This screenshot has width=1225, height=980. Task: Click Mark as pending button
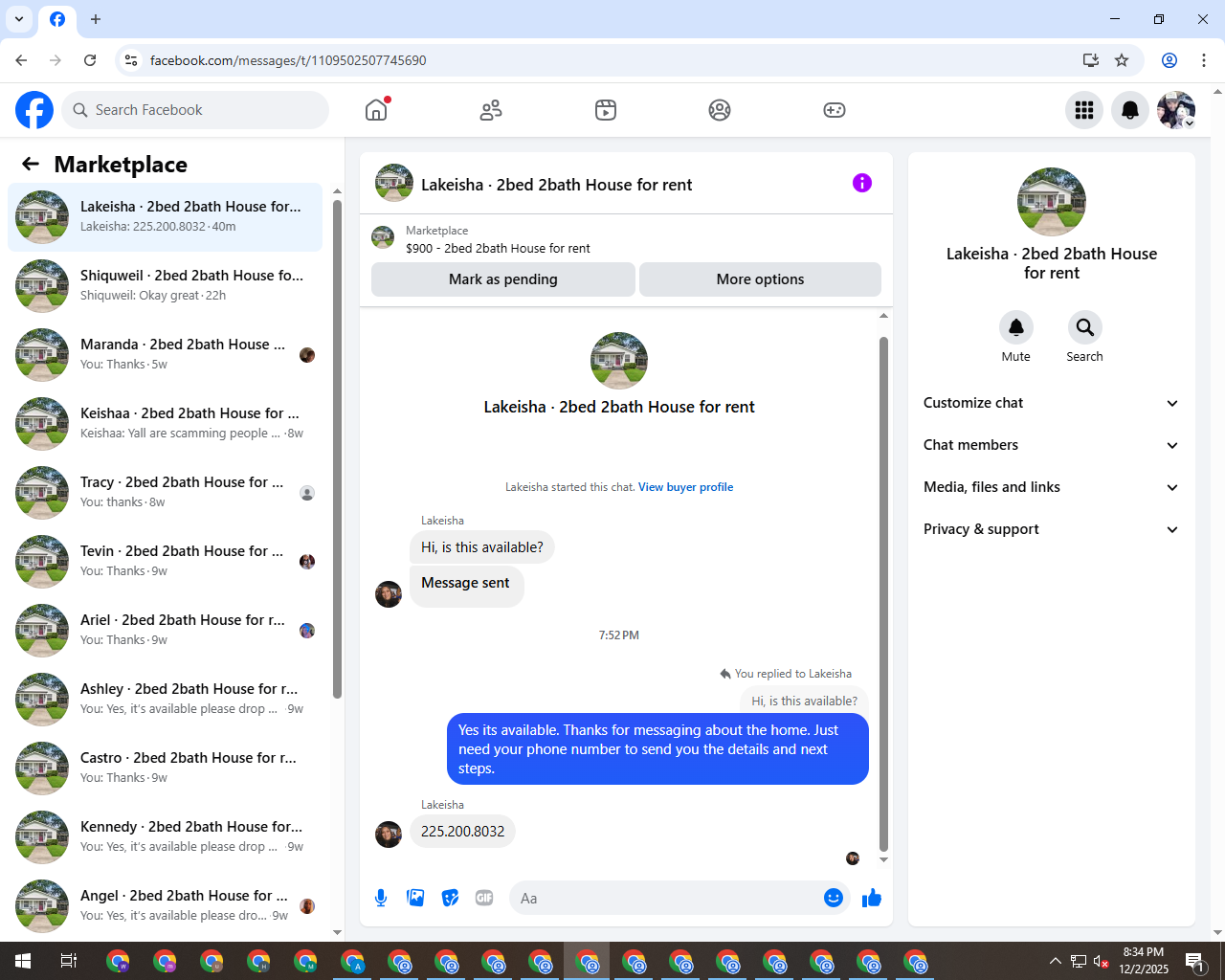(503, 279)
